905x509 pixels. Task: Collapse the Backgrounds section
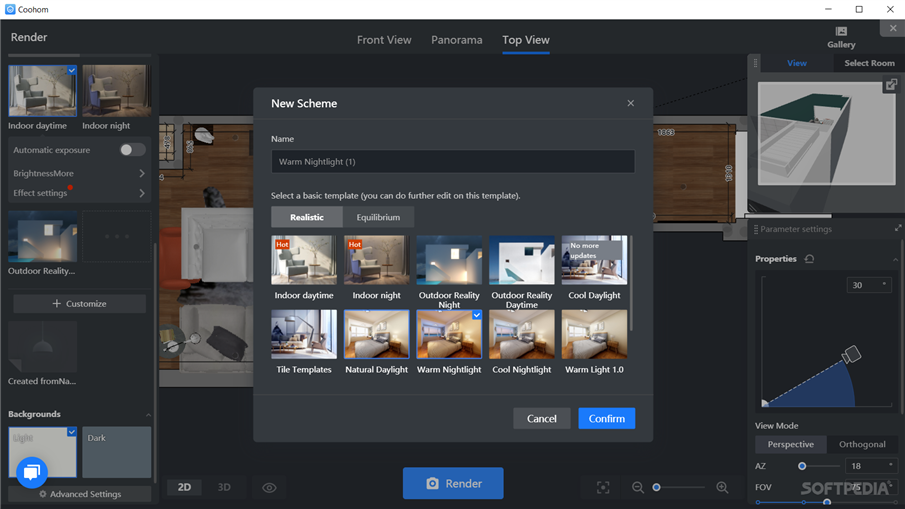[x=148, y=414]
